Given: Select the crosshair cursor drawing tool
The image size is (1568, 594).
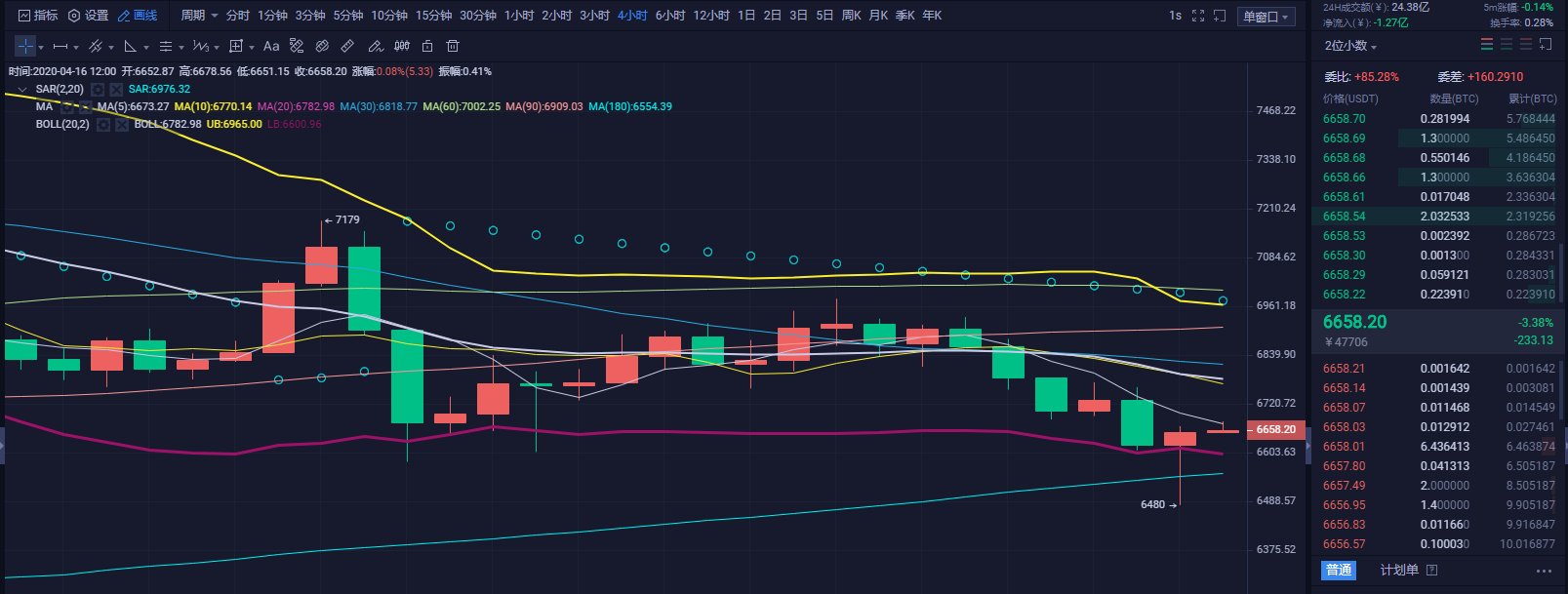Looking at the screenshot, I should (25, 46).
